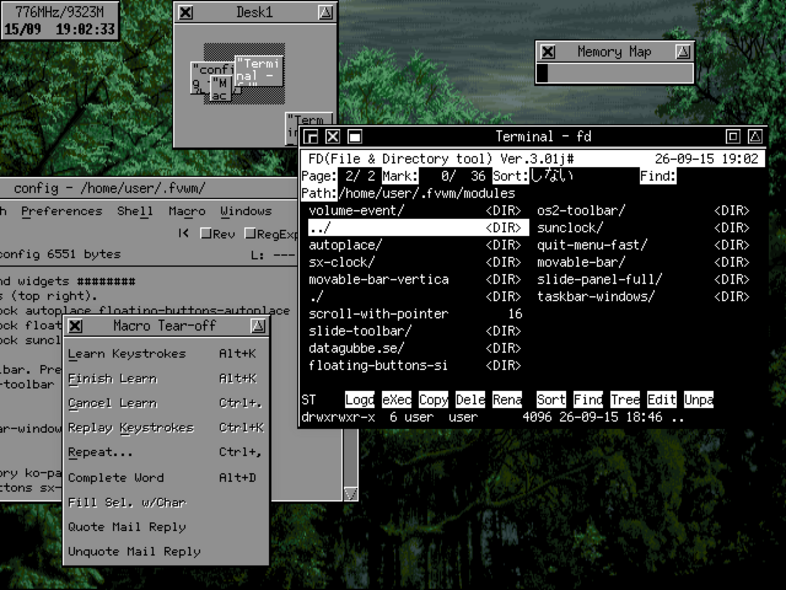Toggle the RegExp checkbox in config editor
This screenshot has height=590, width=786.
(271, 234)
